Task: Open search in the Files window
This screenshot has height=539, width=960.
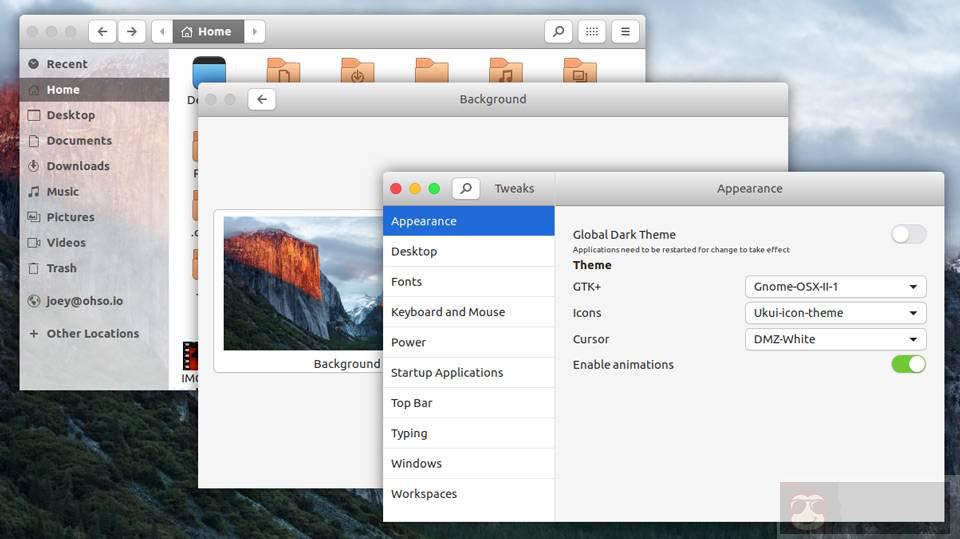Action: pyautogui.click(x=558, y=31)
